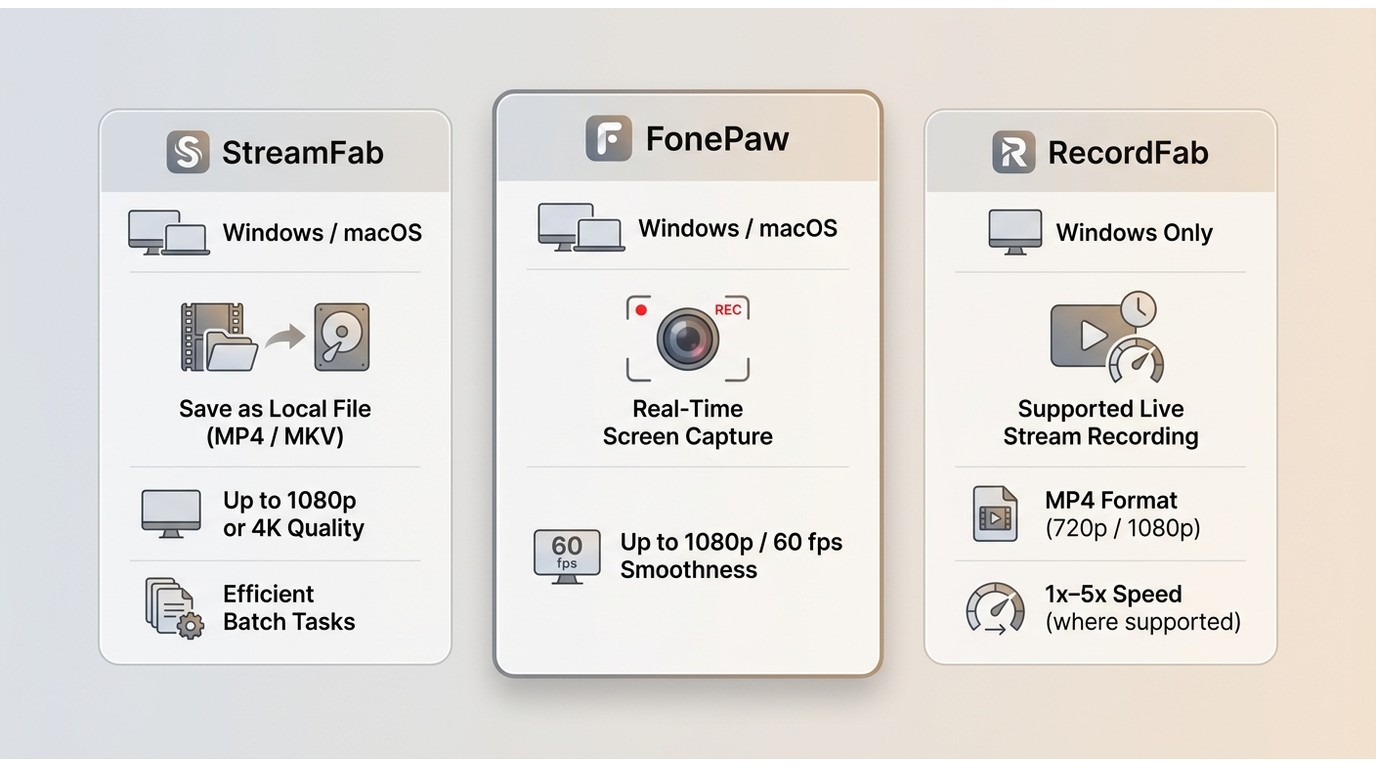Click the StreamFab Windows / macOS computers icon
The height and width of the screenshot is (768, 1376).
(168, 233)
